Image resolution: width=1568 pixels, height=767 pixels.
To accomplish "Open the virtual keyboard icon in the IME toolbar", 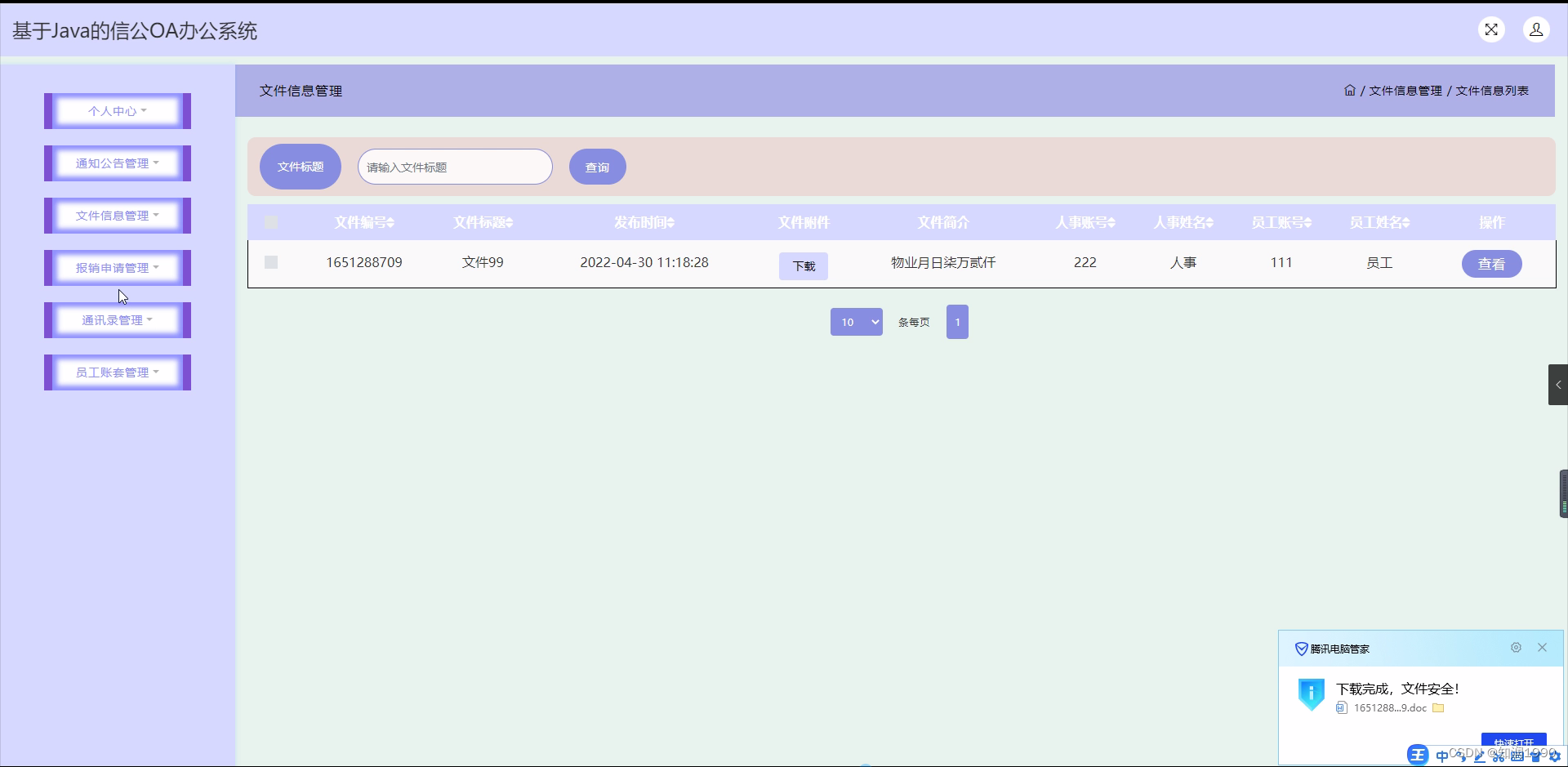I will (x=1517, y=756).
